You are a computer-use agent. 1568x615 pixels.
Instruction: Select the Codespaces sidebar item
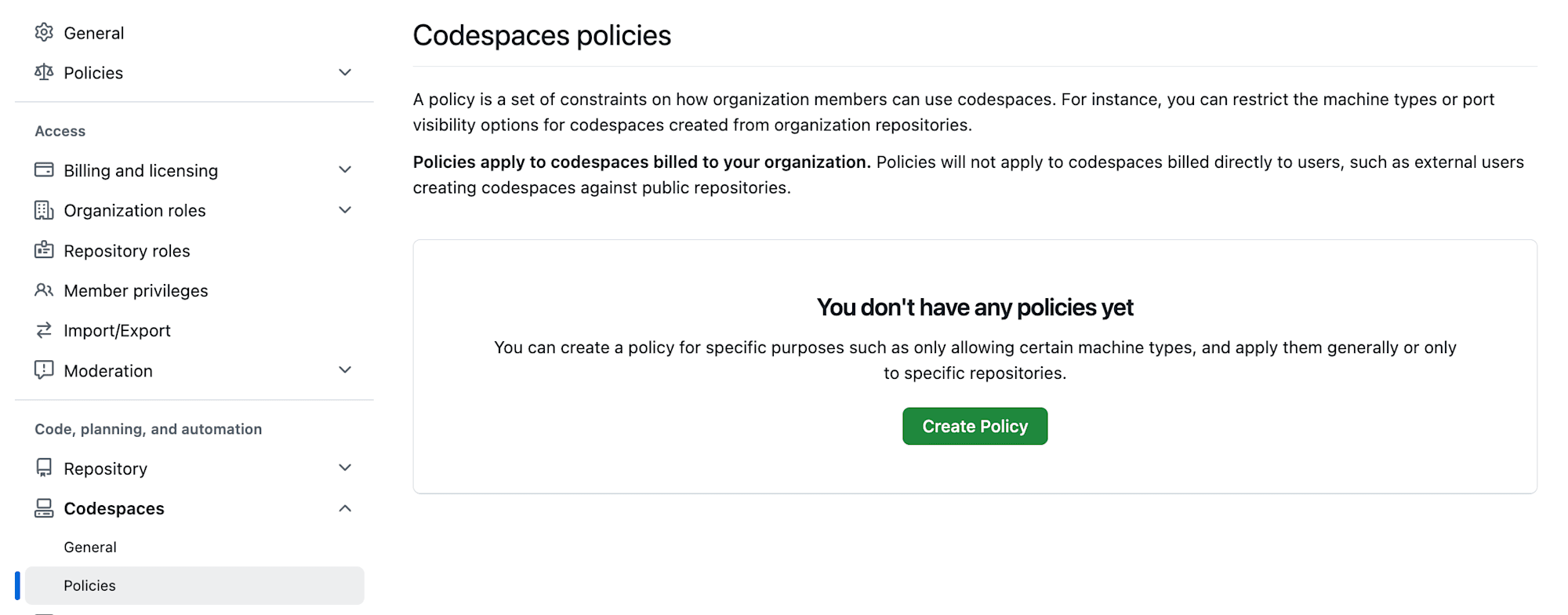pos(194,508)
